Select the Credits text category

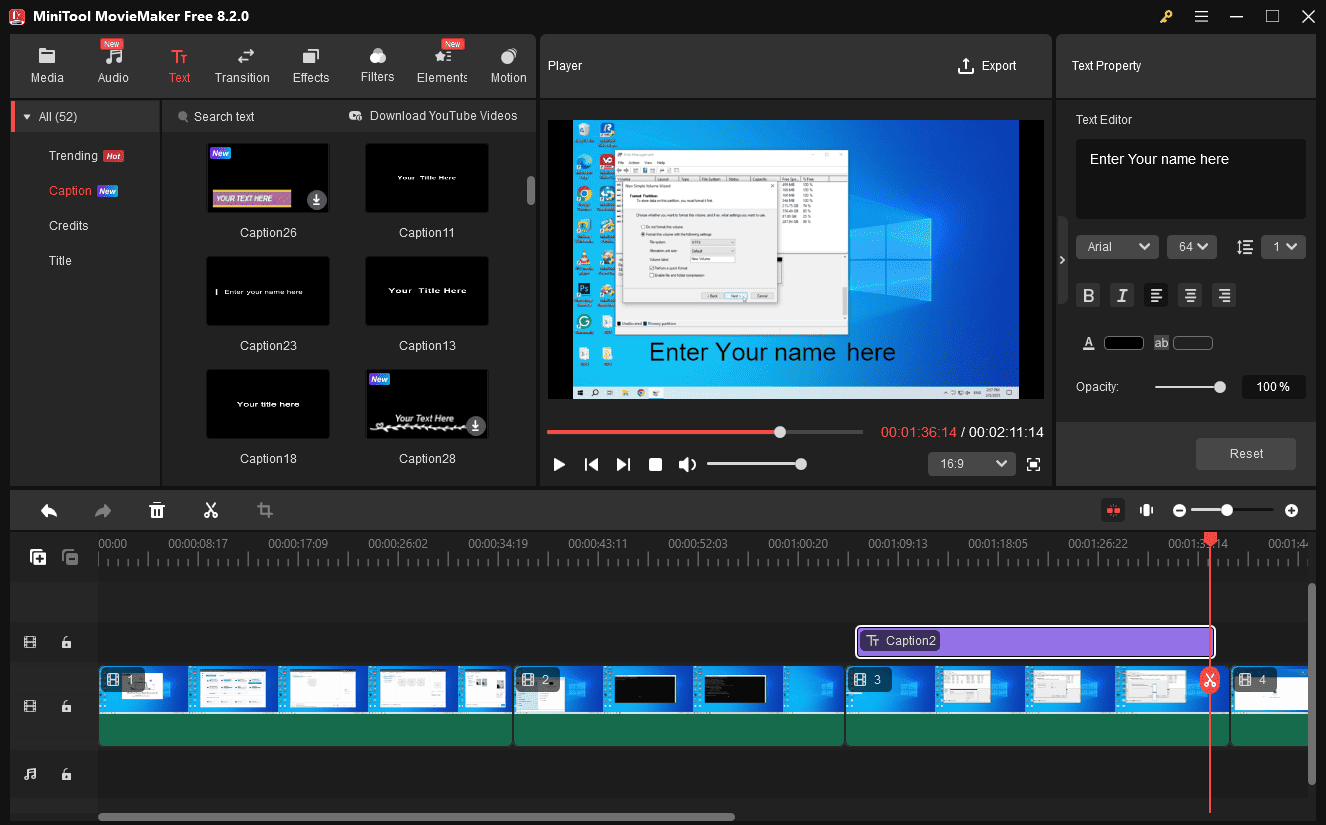tap(69, 226)
